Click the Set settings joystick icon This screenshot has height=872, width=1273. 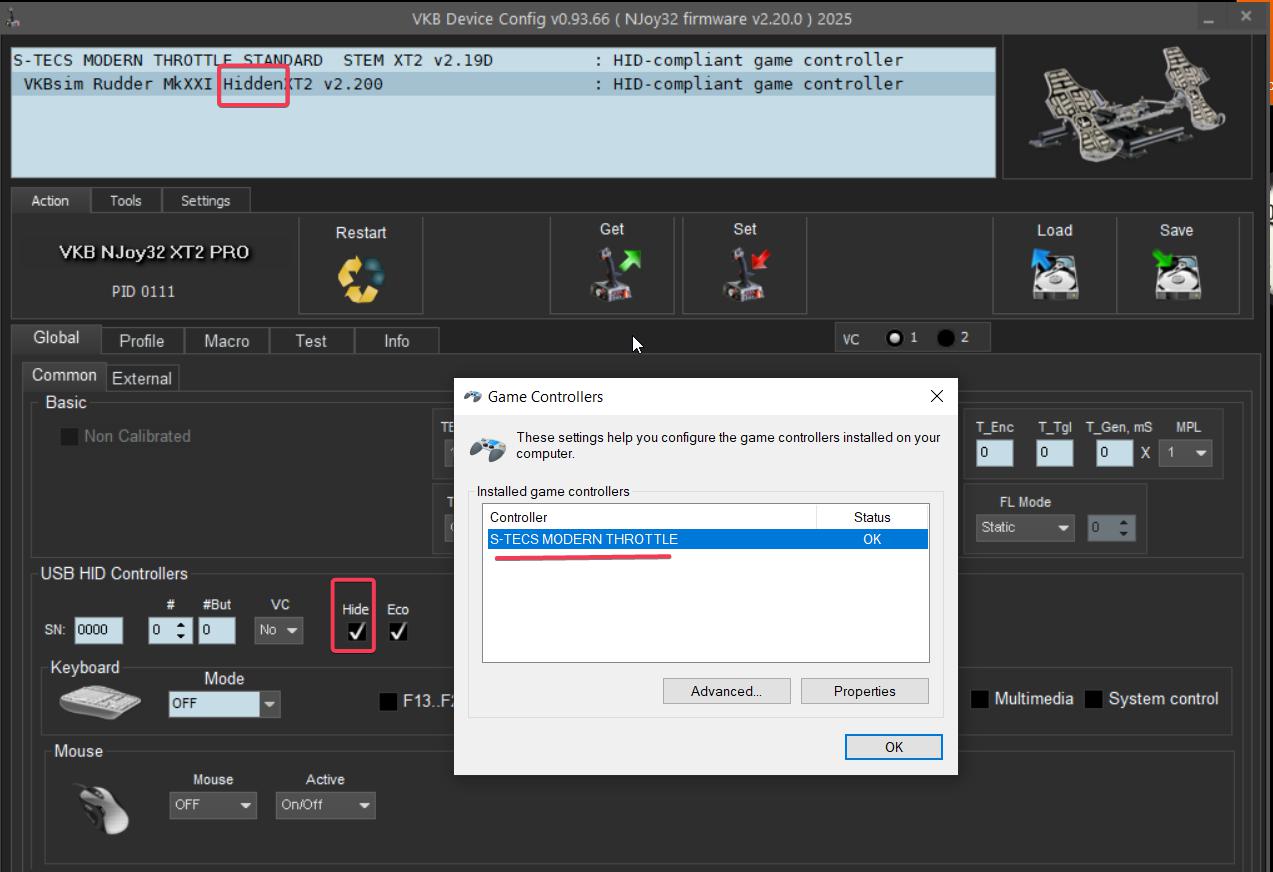746,274
